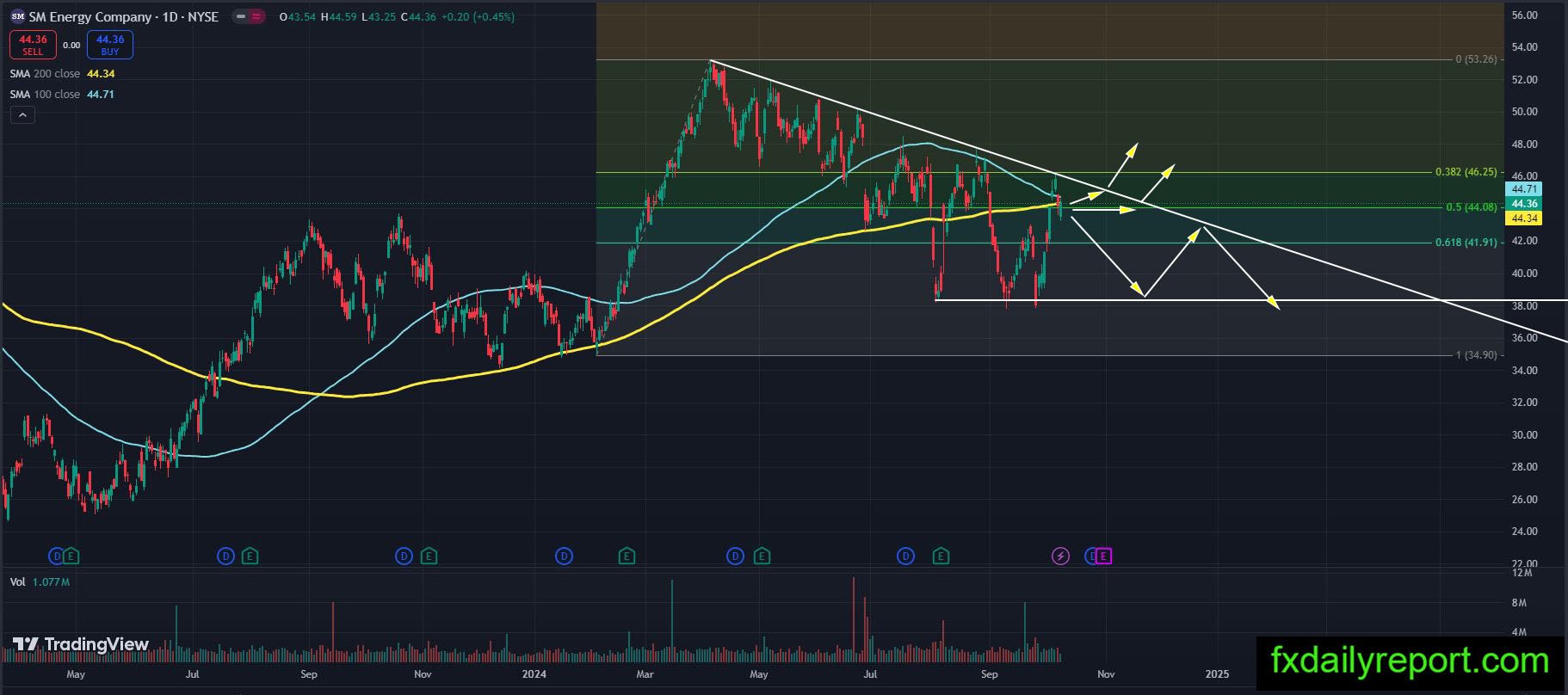Click the Vol 1.077M volume legend
The height and width of the screenshot is (695, 1568).
pos(40,582)
